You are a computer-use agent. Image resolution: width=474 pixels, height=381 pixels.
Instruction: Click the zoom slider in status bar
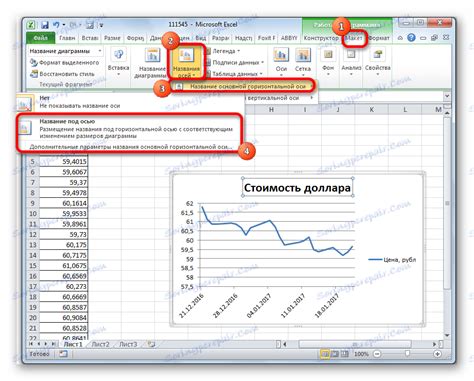point(407,354)
